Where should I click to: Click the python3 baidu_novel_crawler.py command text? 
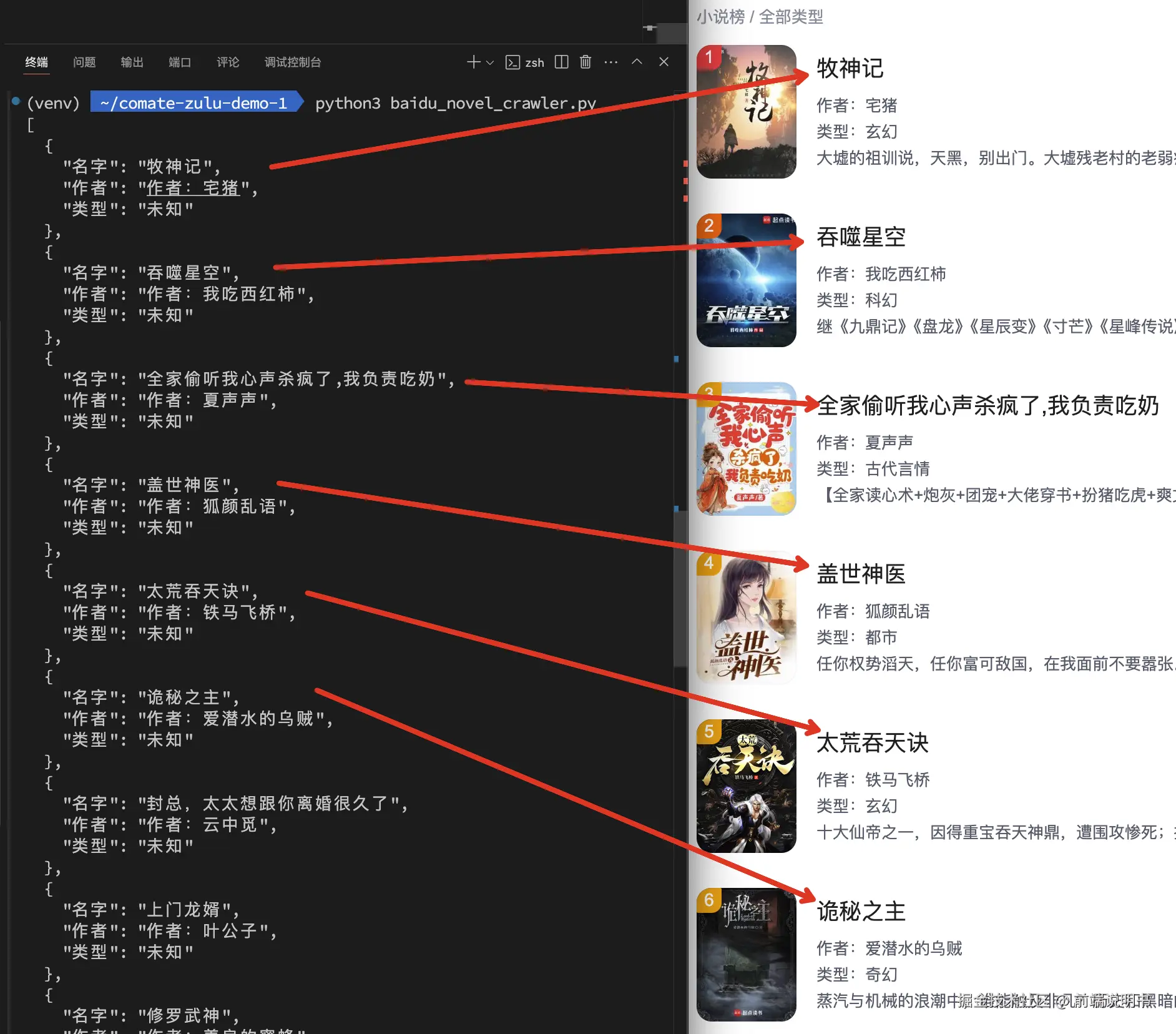coord(456,103)
